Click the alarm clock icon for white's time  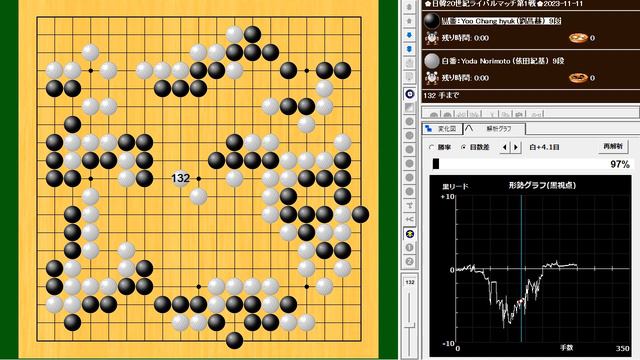click(431, 78)
